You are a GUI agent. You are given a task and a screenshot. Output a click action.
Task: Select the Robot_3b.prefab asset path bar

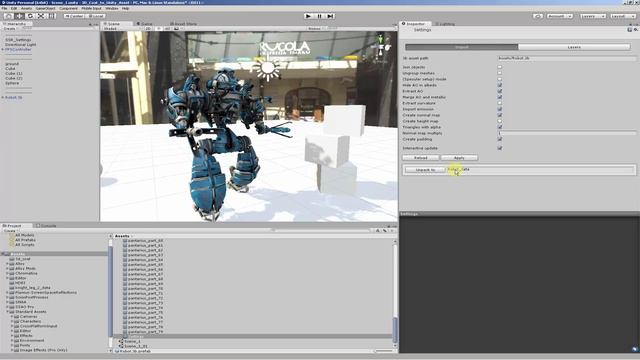tap(133, 351)
